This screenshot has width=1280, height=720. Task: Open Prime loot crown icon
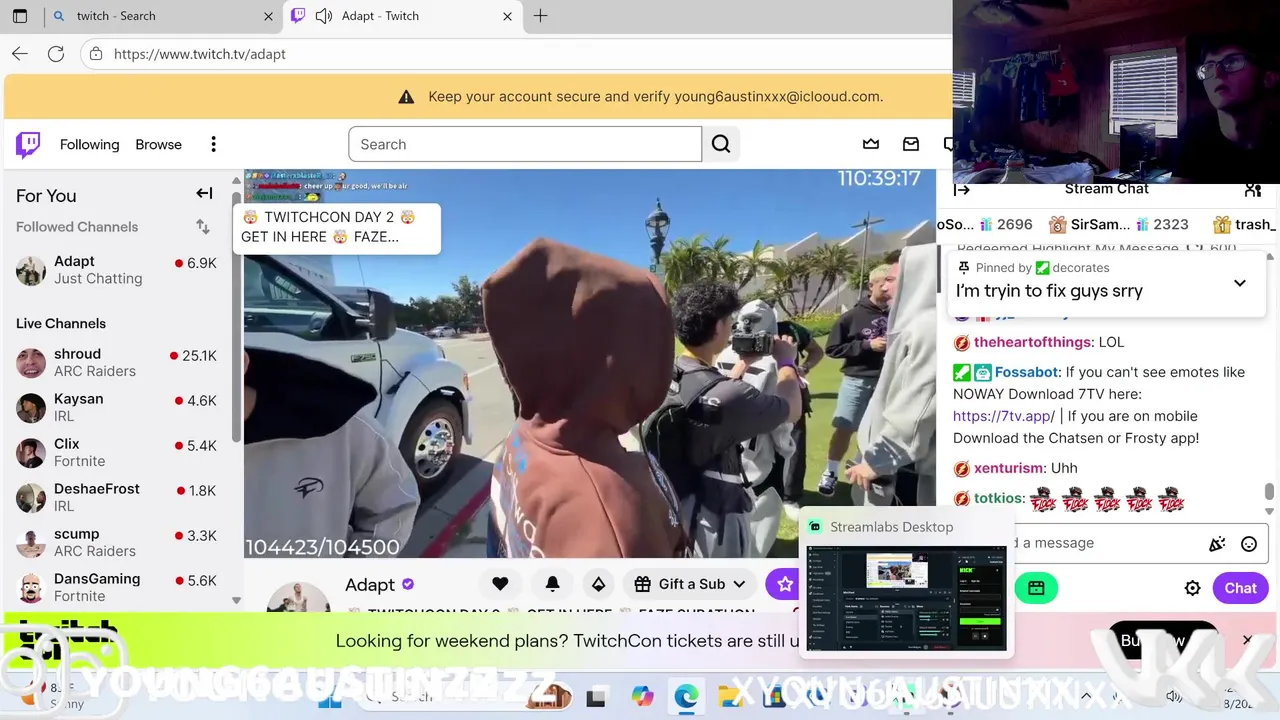(x=871, y=144)
